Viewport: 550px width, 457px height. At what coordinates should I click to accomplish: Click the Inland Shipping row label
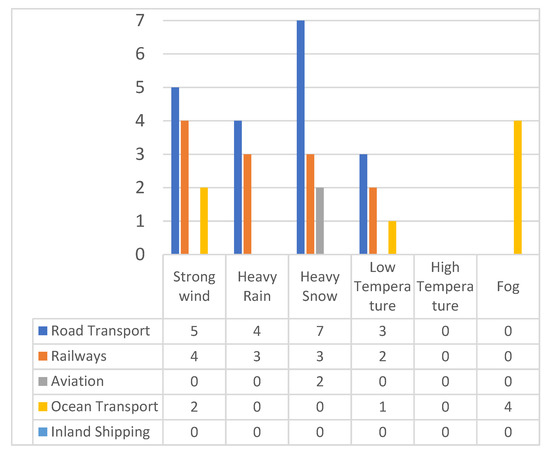pos(100,432)
